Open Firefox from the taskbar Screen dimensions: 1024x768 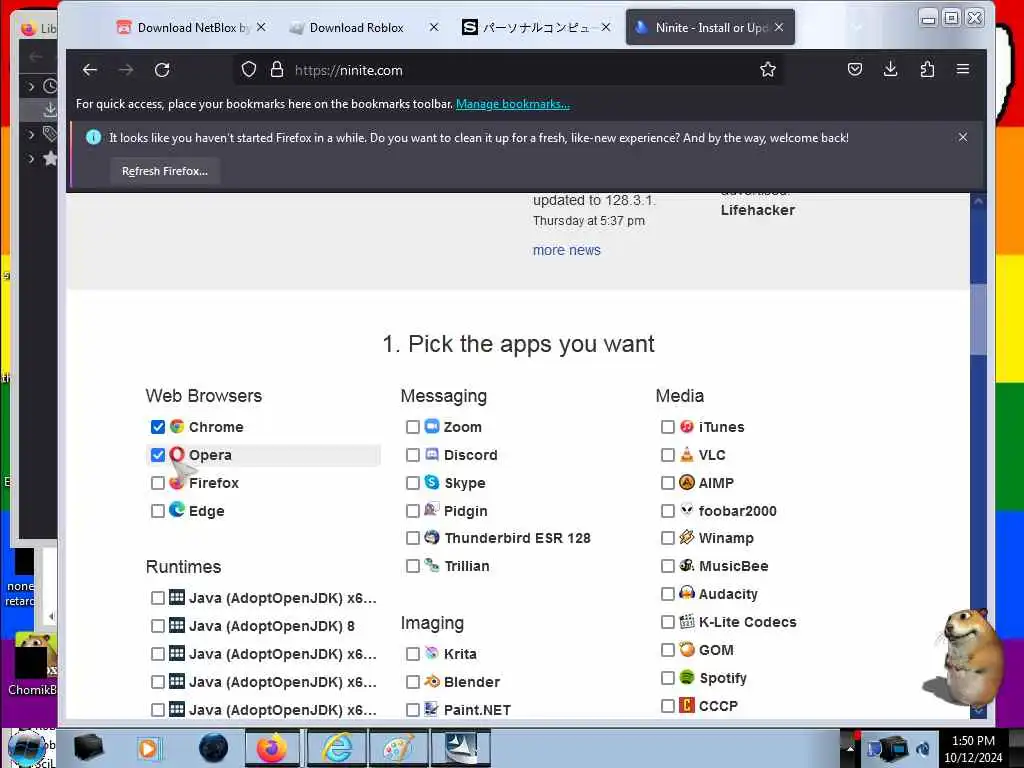click(272, 748)
